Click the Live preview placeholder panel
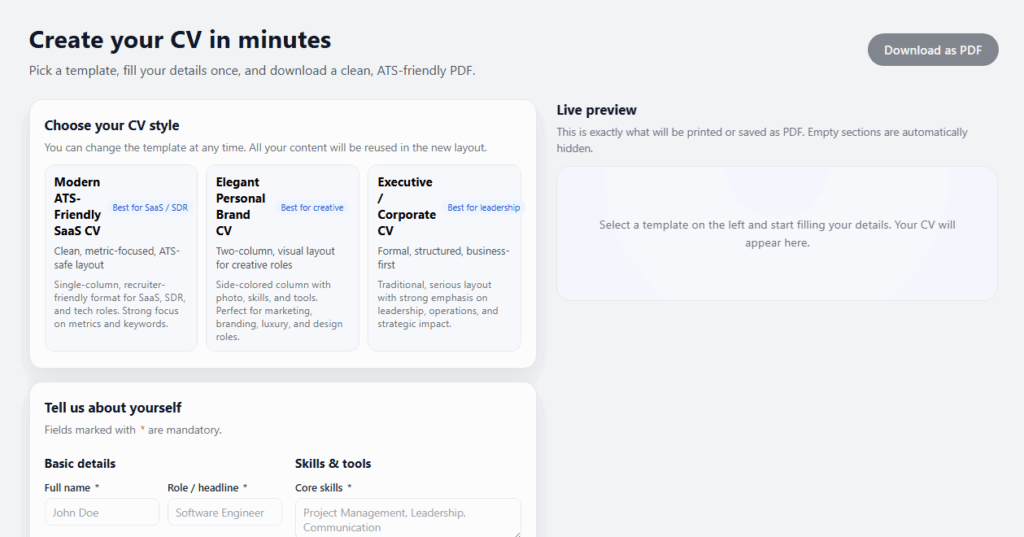1024x537 pixels. (x=776, y=233)
